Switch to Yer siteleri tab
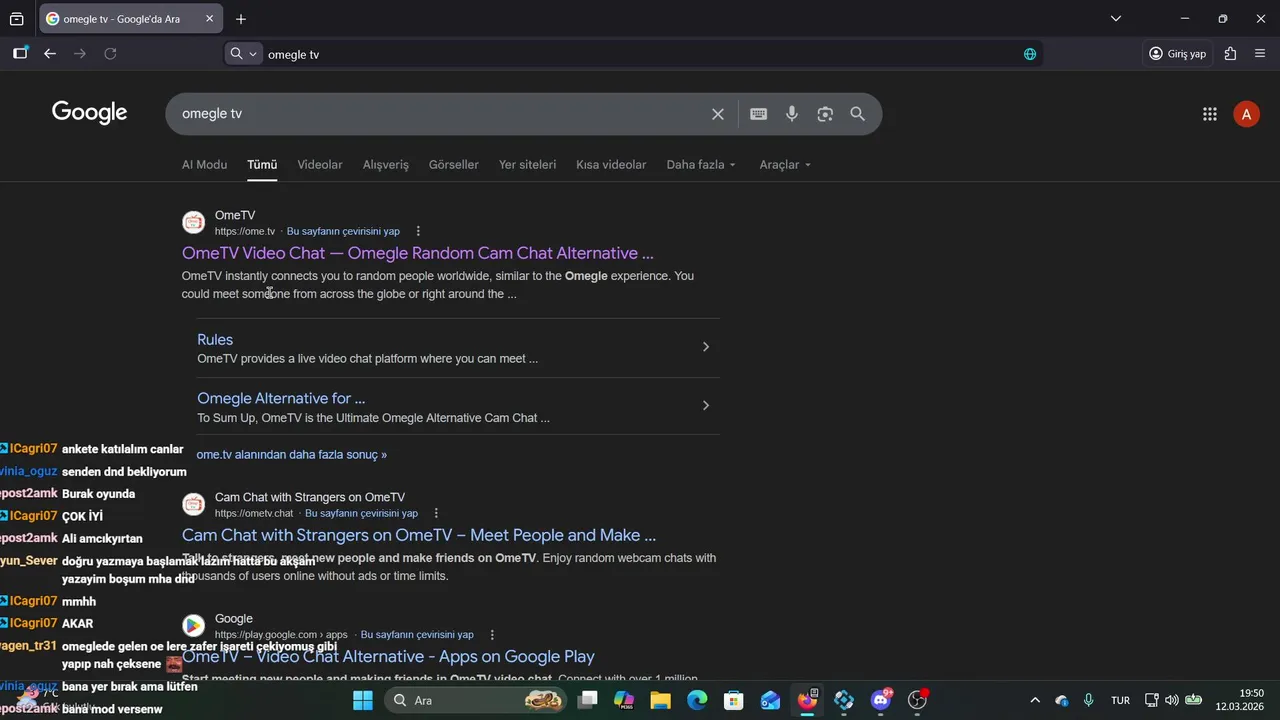This screenshot has height=720, width=1280. pos(528,165)
